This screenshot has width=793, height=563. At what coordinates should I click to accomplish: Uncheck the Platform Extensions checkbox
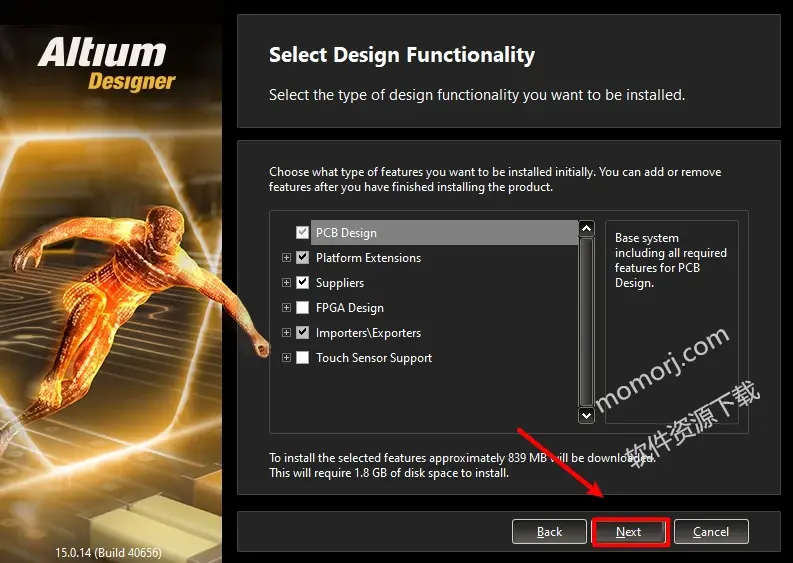click(302, 257)
